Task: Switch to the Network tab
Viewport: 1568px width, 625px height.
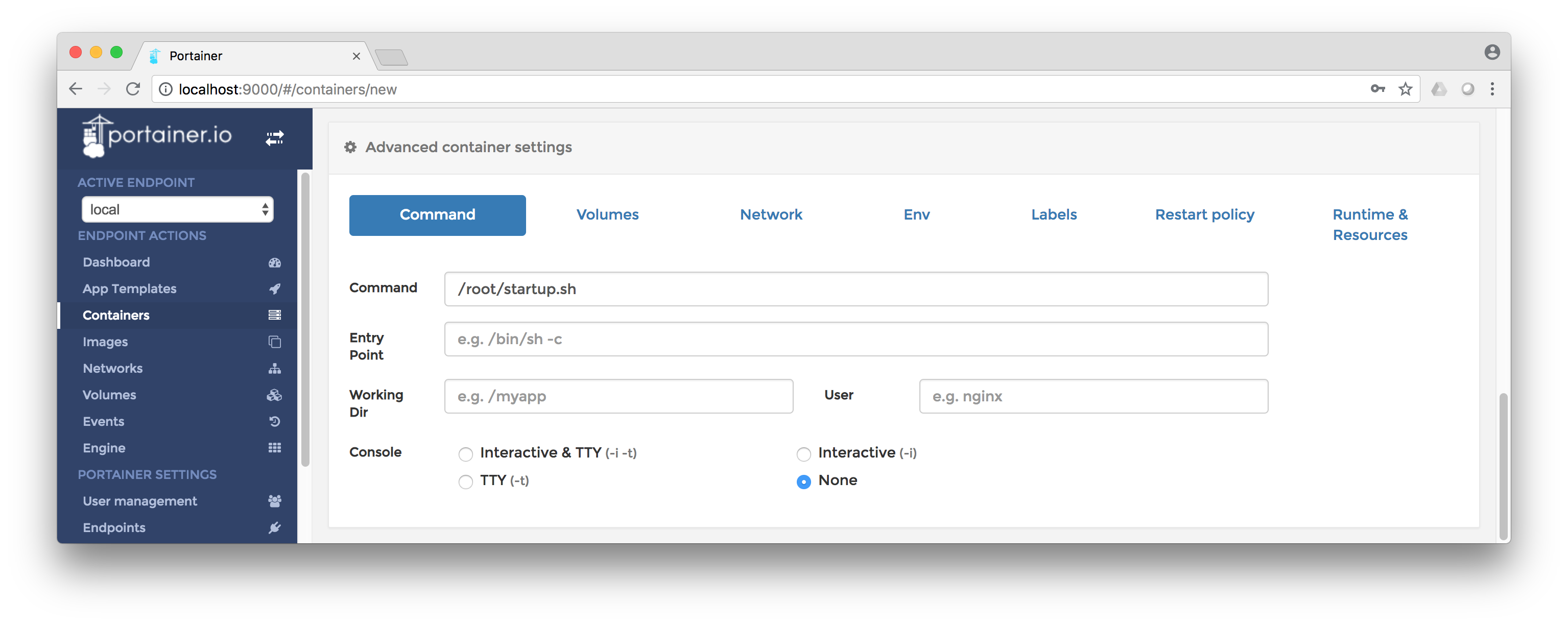Action: [x=771, y=215]
